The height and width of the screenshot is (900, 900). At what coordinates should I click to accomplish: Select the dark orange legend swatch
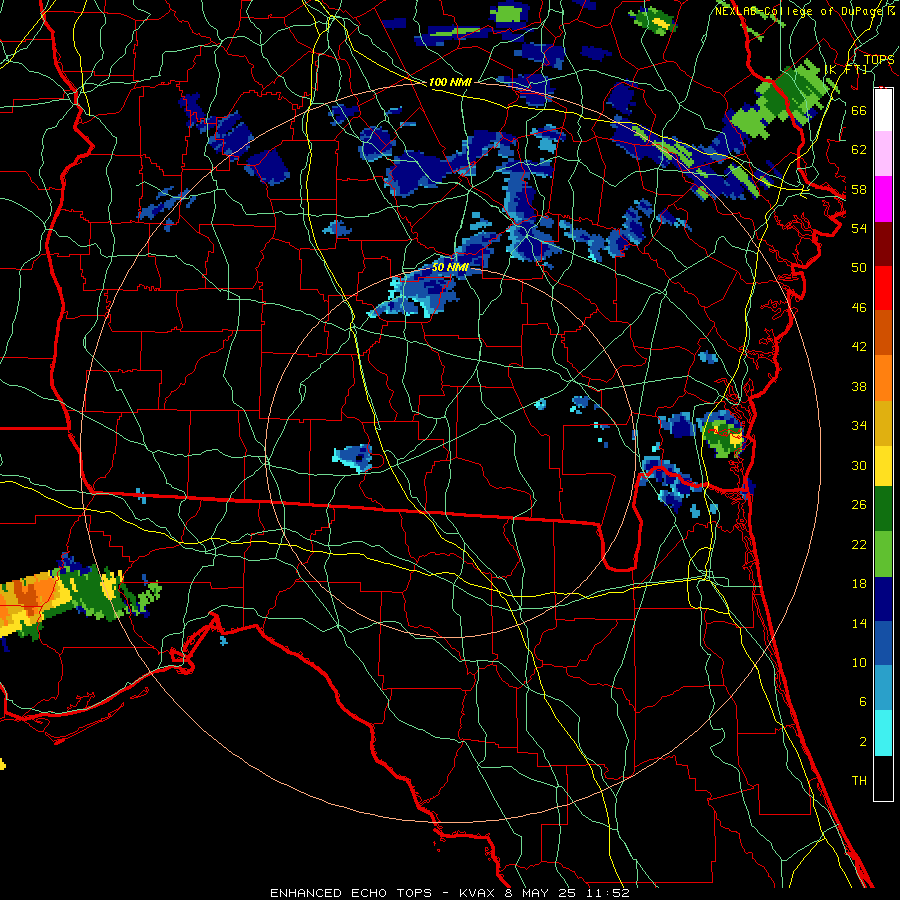point(883,333)
